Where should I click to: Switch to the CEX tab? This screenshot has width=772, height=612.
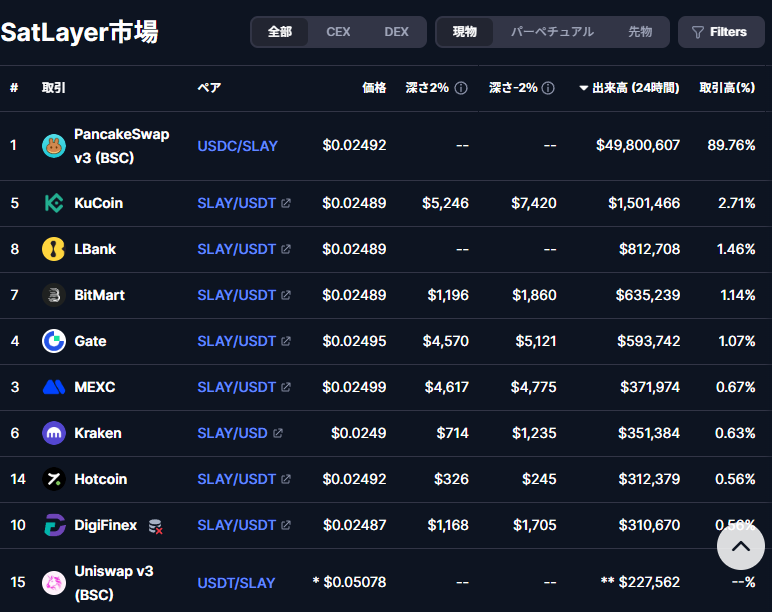pos(338,32)
